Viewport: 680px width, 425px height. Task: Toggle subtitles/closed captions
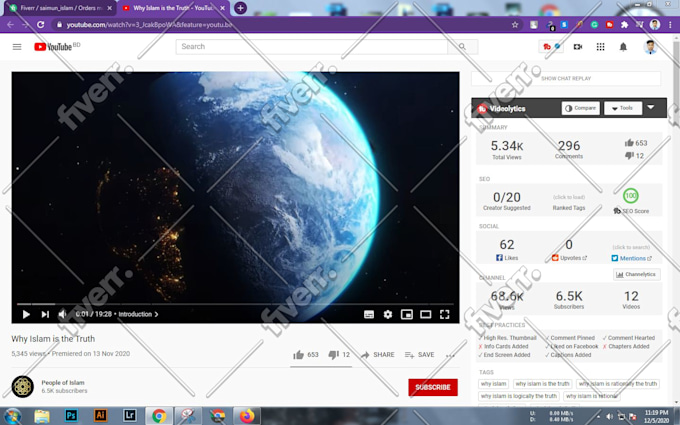tap(369, 314)
